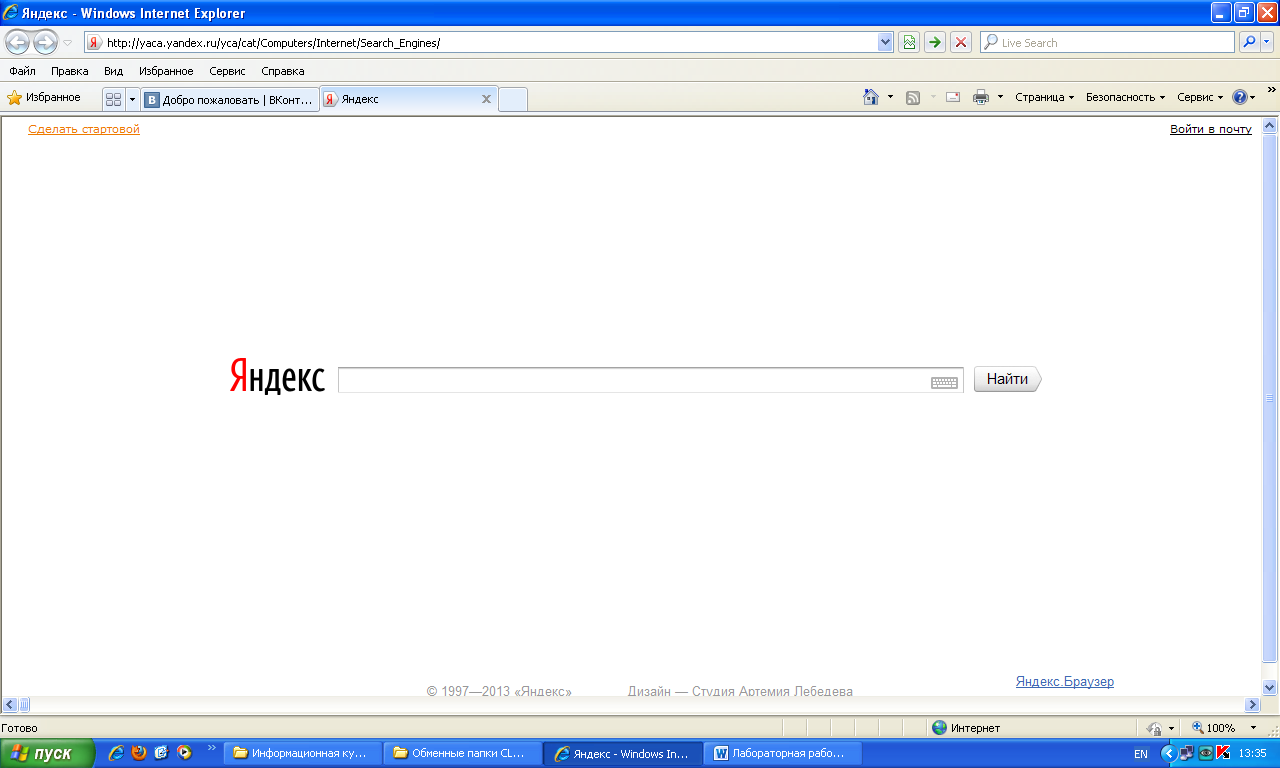Click the Print printer icon
This screenshot has width=1280, height=768.
coord(981,97)
